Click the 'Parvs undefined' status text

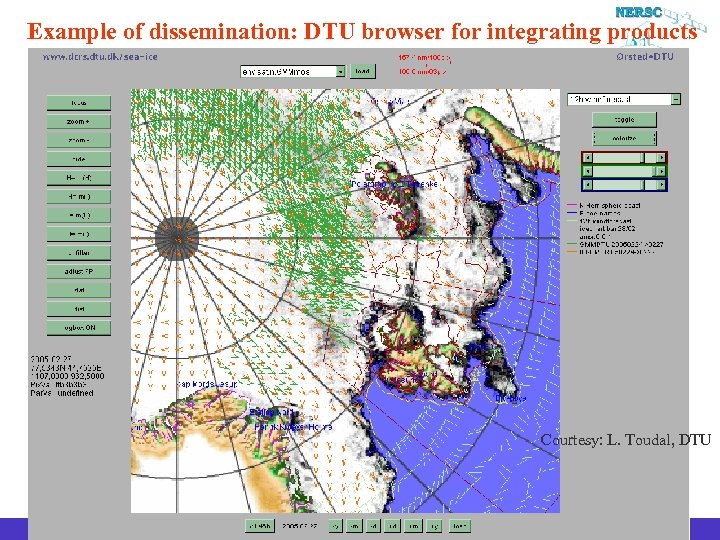click(62, 394)
